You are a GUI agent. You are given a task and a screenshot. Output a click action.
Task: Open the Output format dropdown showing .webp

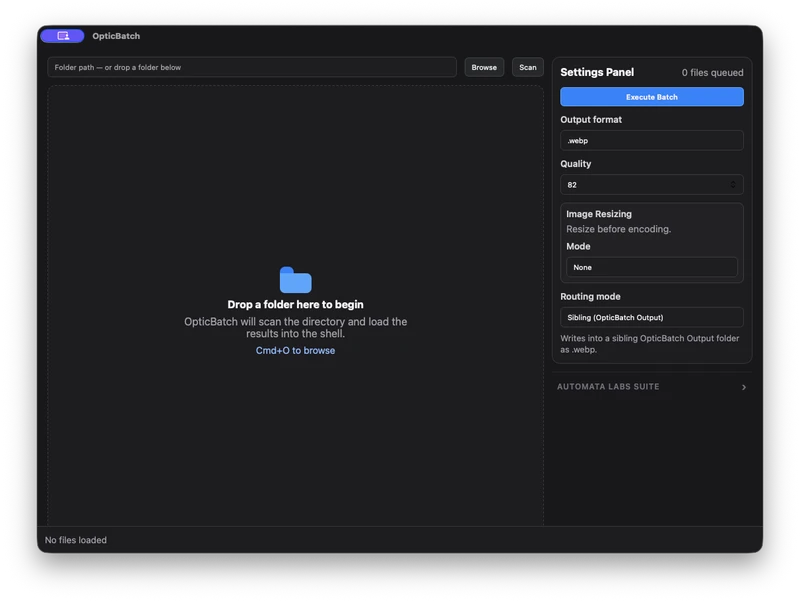tap(652, 140)
